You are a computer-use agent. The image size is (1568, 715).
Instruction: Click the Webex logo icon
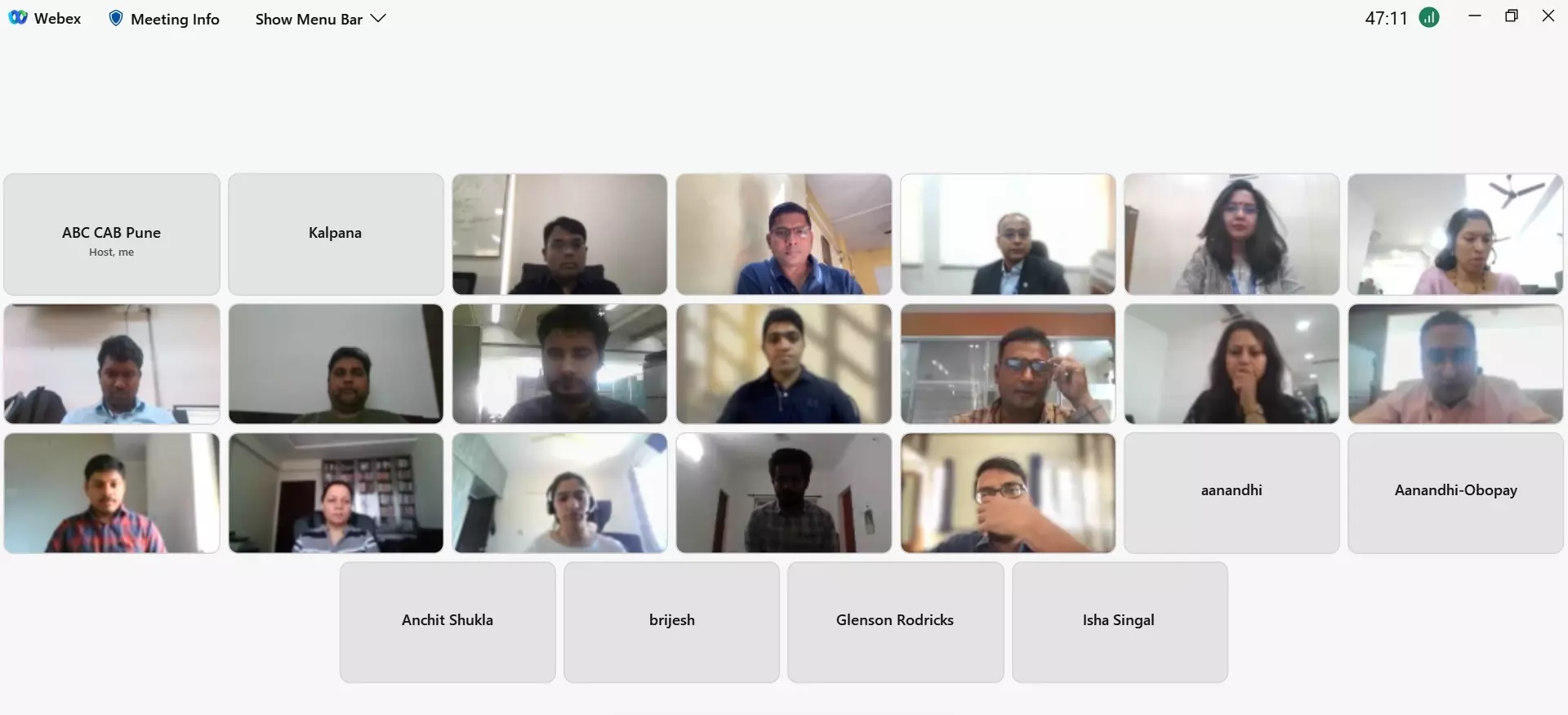pos(18,18)
